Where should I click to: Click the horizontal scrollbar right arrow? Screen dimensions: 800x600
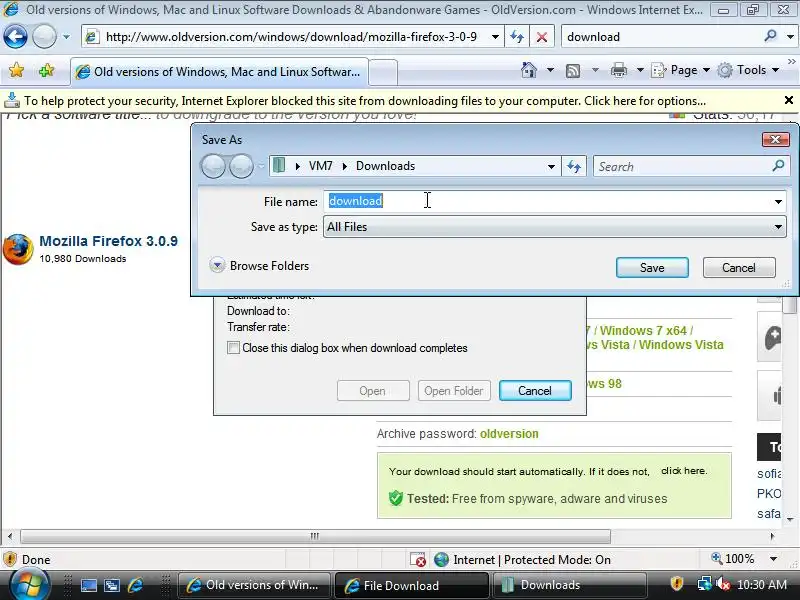pos(772,536)
